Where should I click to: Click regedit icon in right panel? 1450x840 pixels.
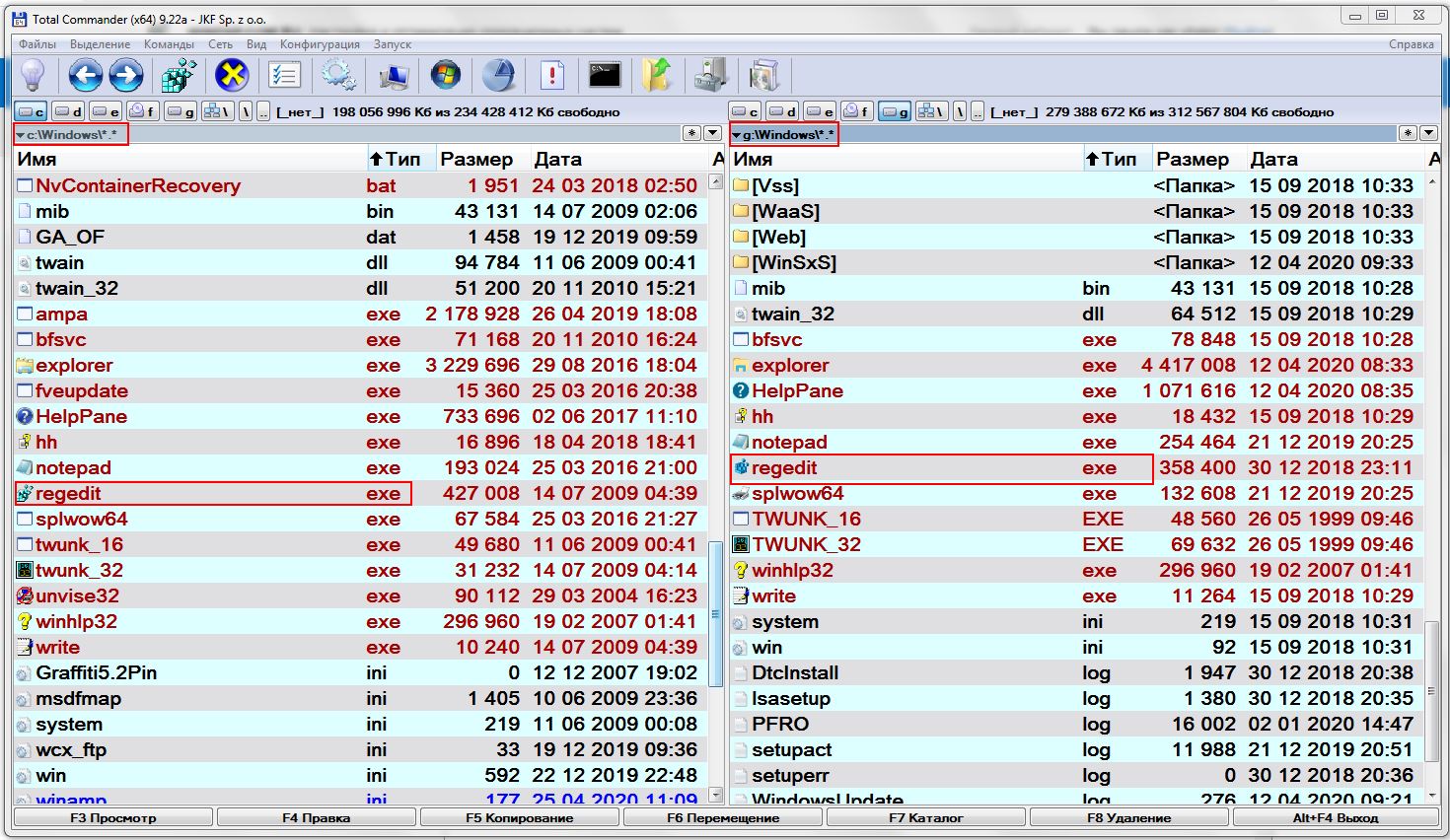coord(742,468)
